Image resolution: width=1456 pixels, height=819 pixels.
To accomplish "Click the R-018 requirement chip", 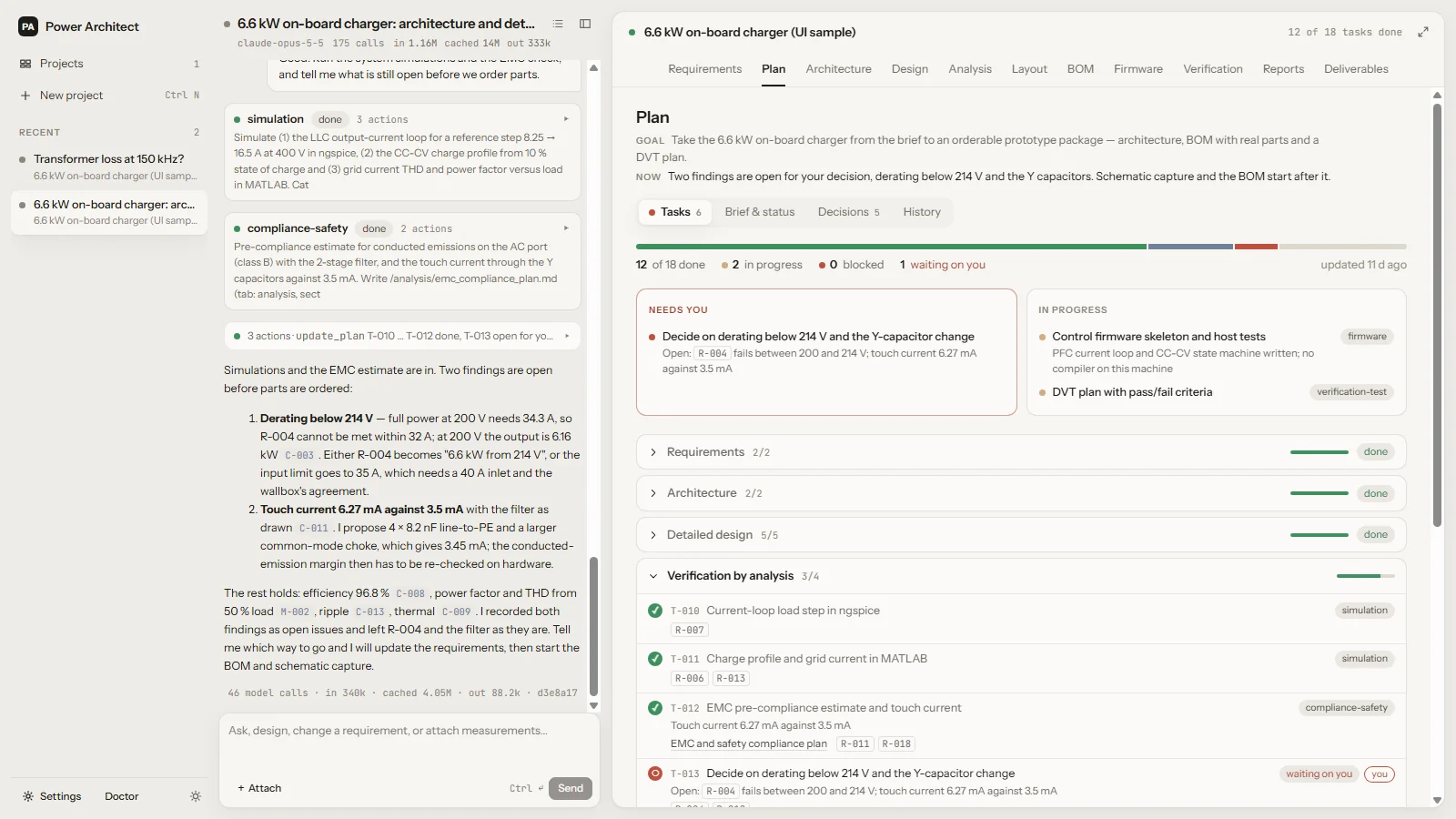I will click(x=896, y=743).
